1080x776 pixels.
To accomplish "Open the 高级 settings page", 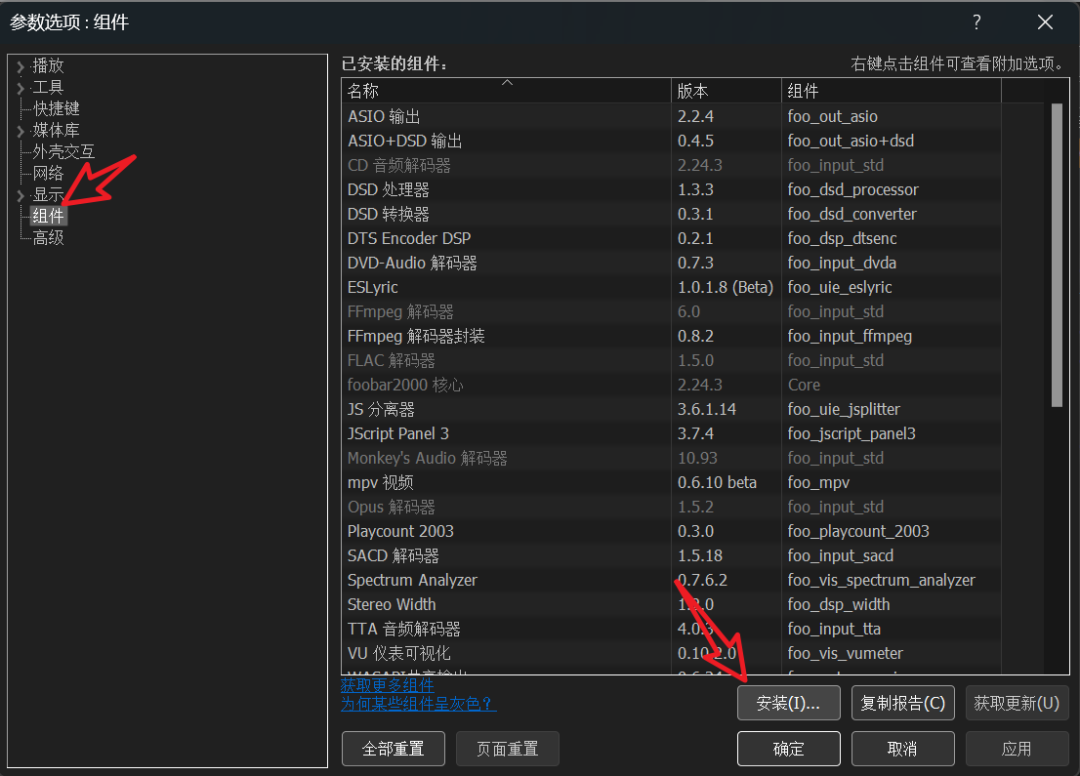I will click(48, 238).
